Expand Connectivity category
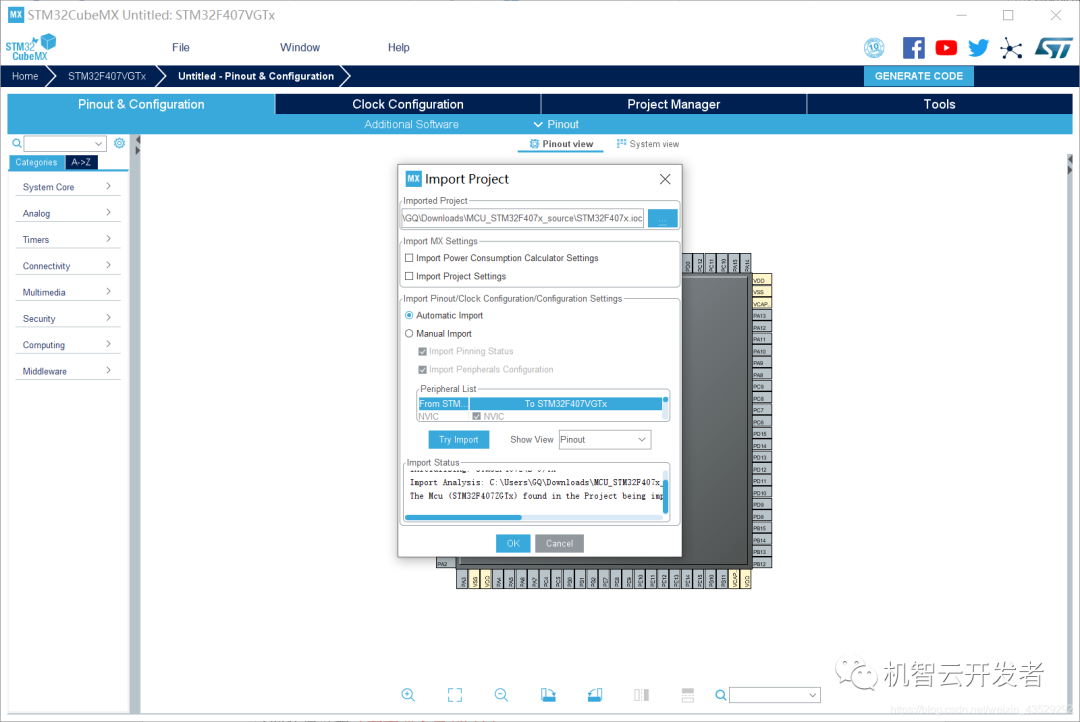Viewport: 1080px width, 722px height. 68,266
